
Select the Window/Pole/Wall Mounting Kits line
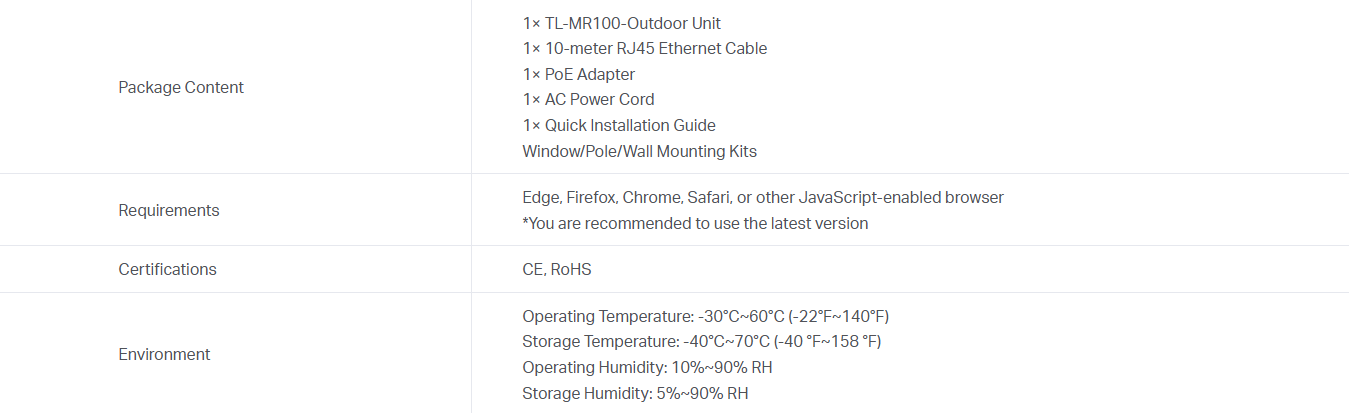[639, 151]
